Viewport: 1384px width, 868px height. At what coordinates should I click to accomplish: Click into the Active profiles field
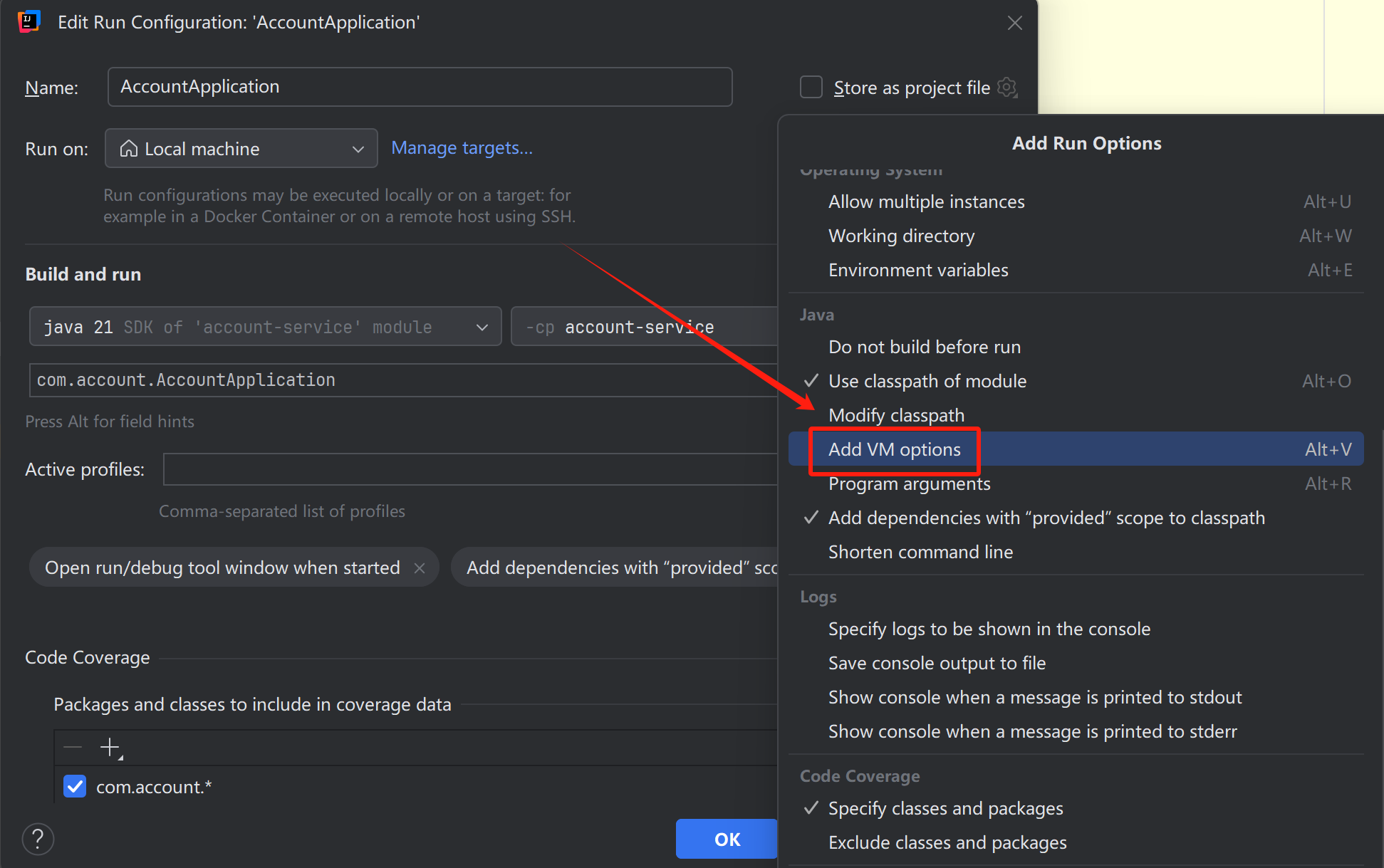(470, 469)
